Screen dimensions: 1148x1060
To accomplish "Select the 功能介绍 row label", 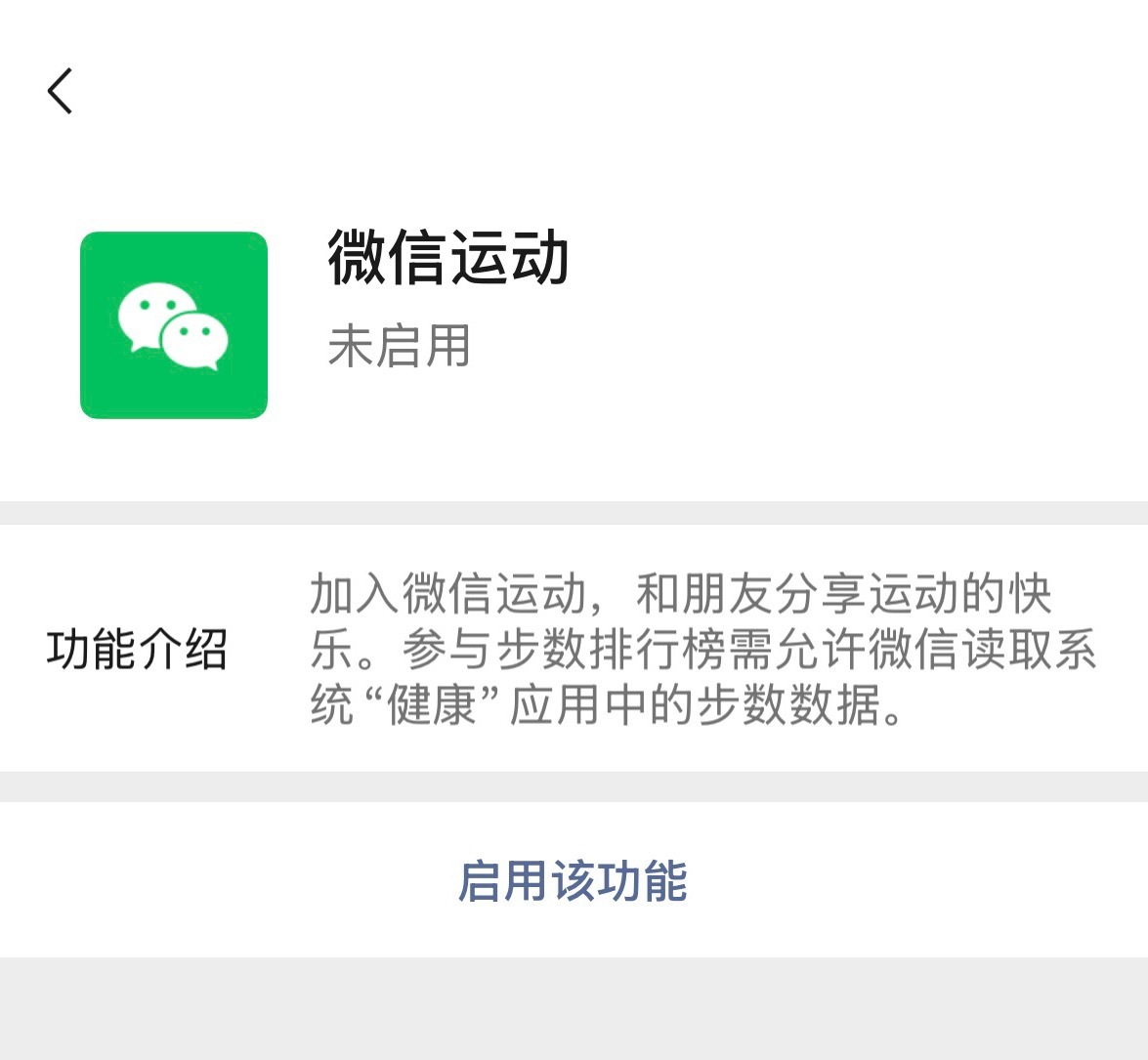I will pos(136,649).
